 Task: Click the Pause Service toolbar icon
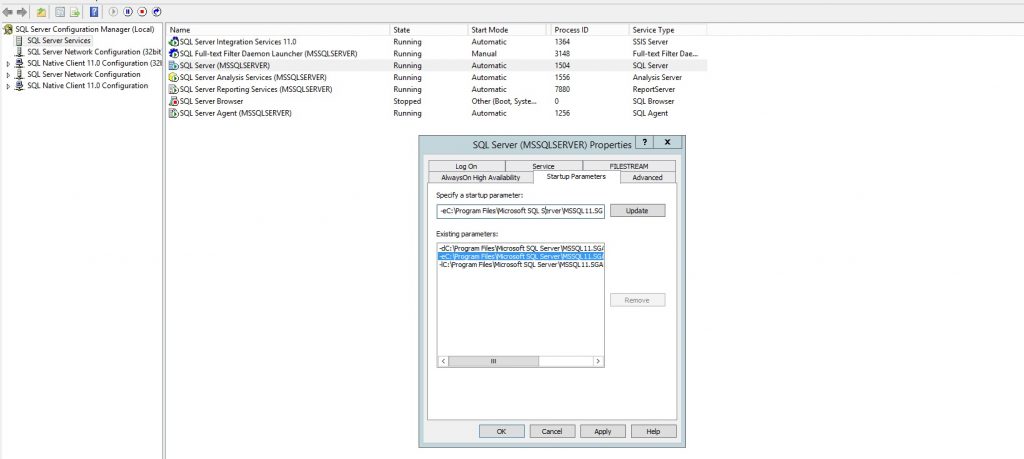click(128, 12)
